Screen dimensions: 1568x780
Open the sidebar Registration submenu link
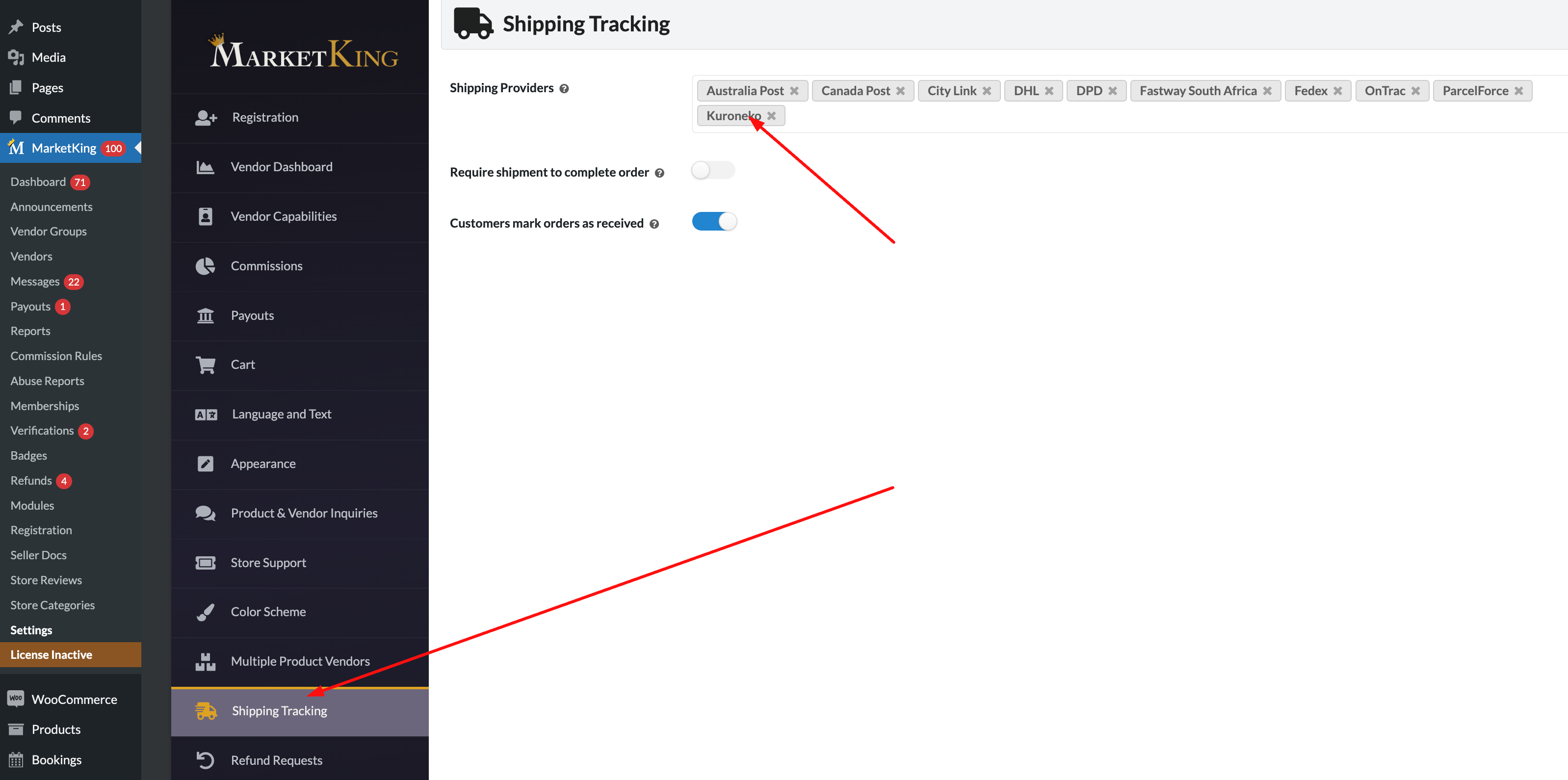click(x=41, y=530)
